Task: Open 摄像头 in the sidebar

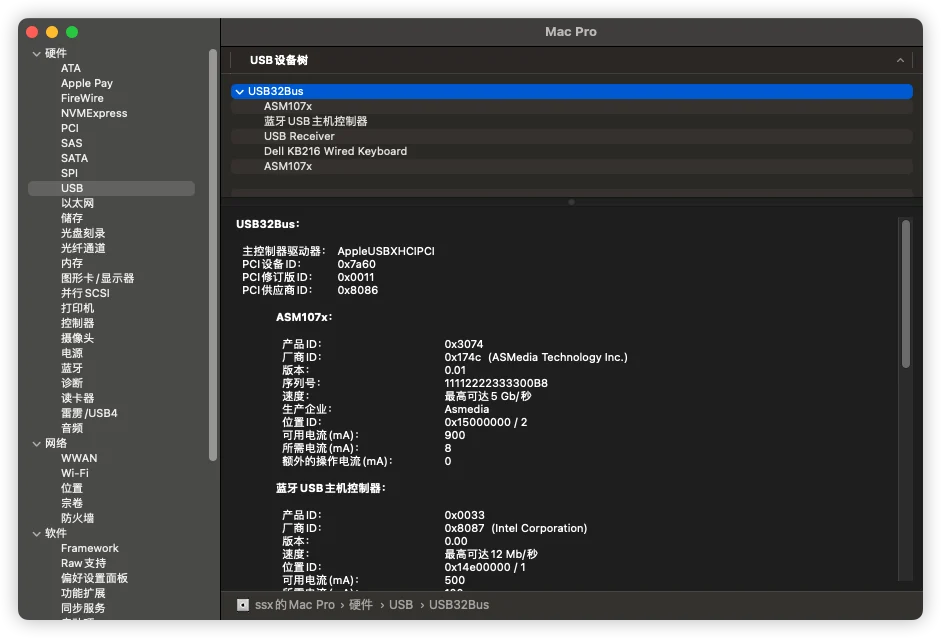Action: [x=77, y=339]
